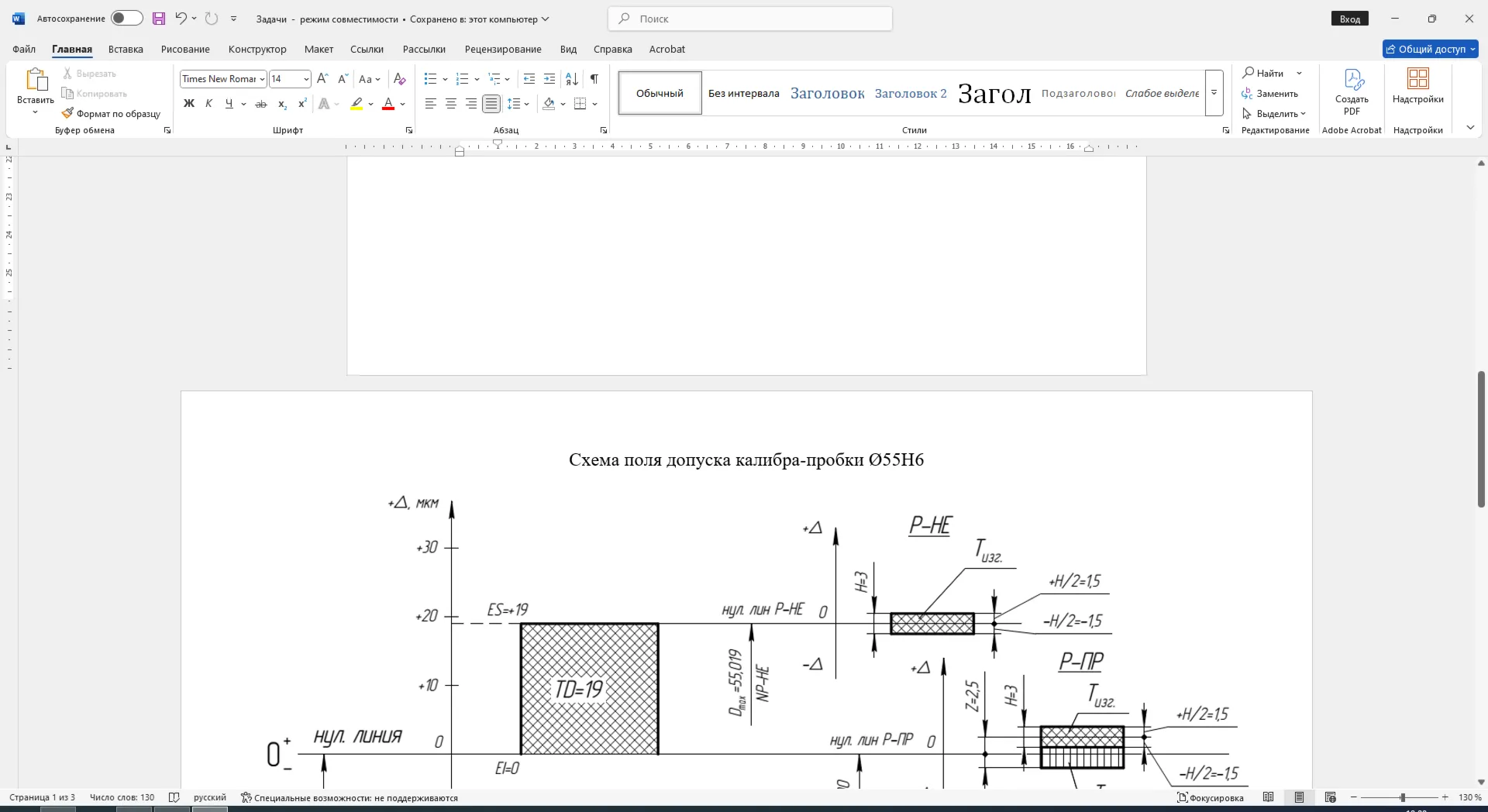Open the Надстройки add-ins icon
Screen dimensions: 1488x812
coord(1417,85)
